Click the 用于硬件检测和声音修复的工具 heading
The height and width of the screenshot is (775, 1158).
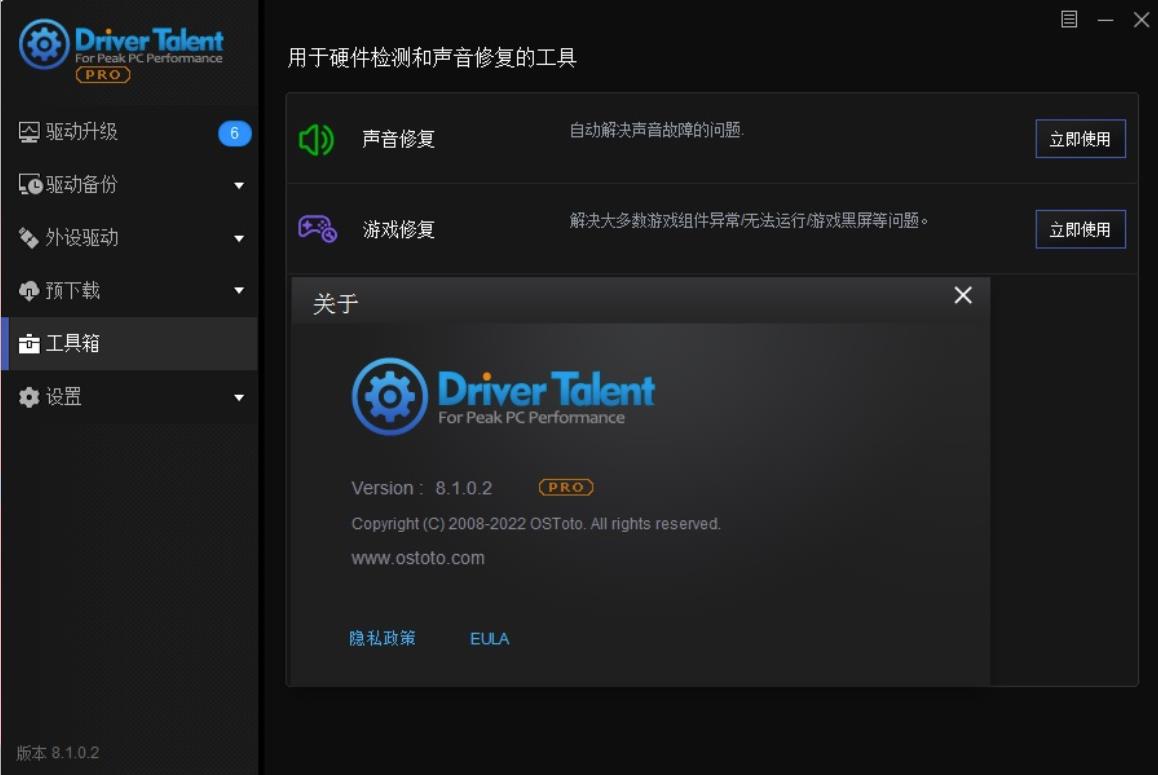tap(432, 58)
